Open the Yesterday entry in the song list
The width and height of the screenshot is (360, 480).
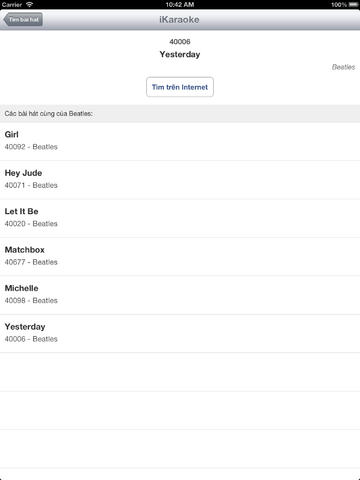tap(180, 333)
